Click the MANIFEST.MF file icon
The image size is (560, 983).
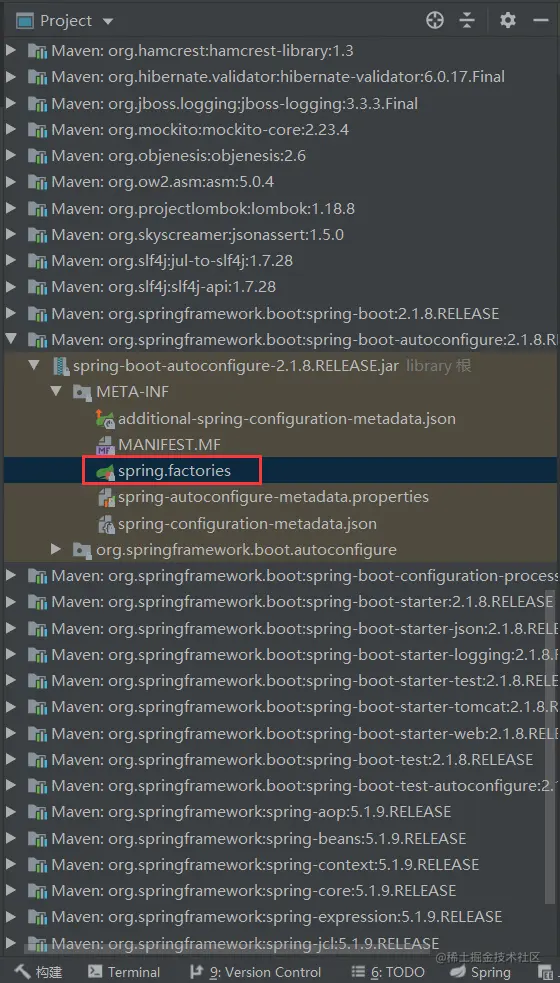click(x=105, y=444)
